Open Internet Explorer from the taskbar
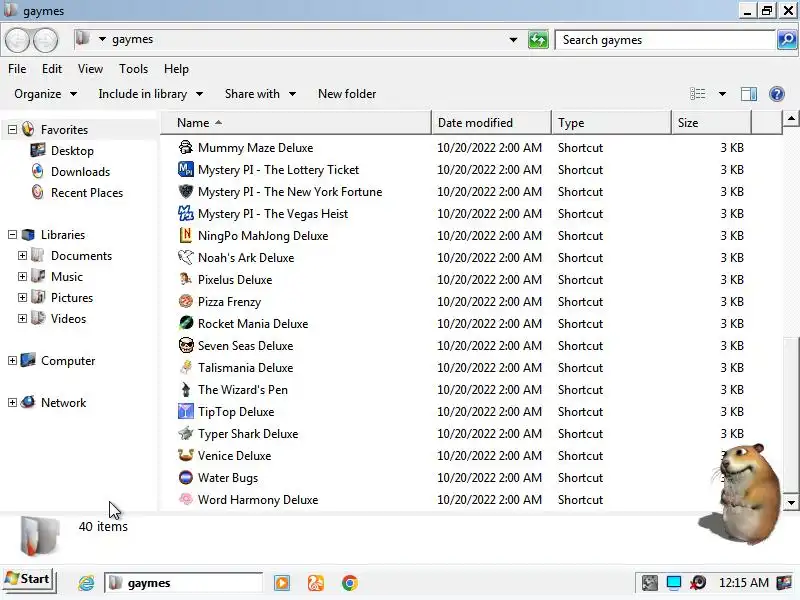Viewport: 800px width, 600px height. [86, 583]
